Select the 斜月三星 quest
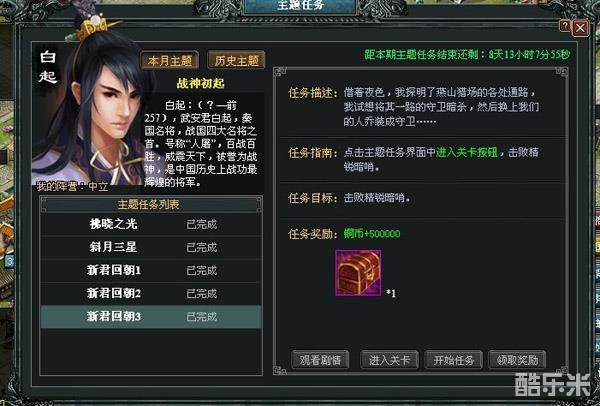The width and height of the screenshot is (600, 406). tap(152, 247)
